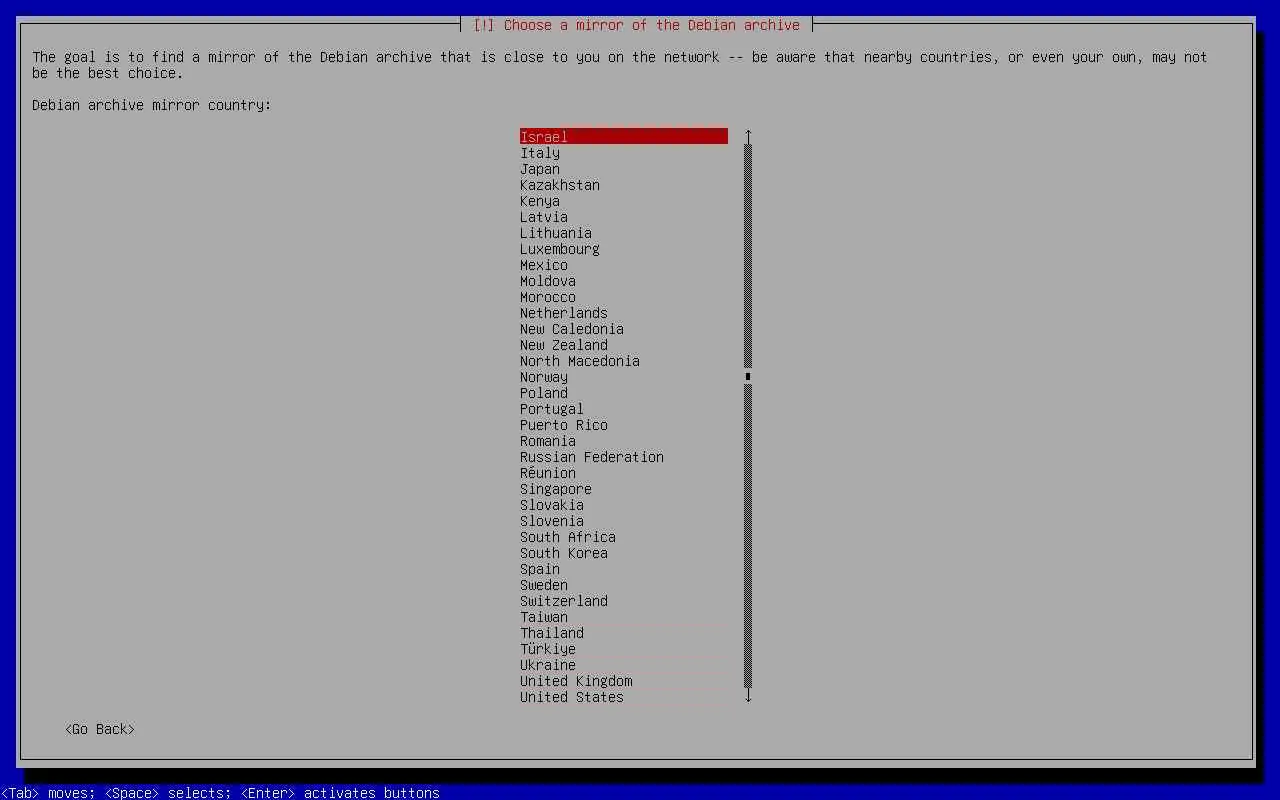Choose Latvia from the list
Image resolution: width=1280 pixels, height=800 pixels.
click(x=624, y=216)
